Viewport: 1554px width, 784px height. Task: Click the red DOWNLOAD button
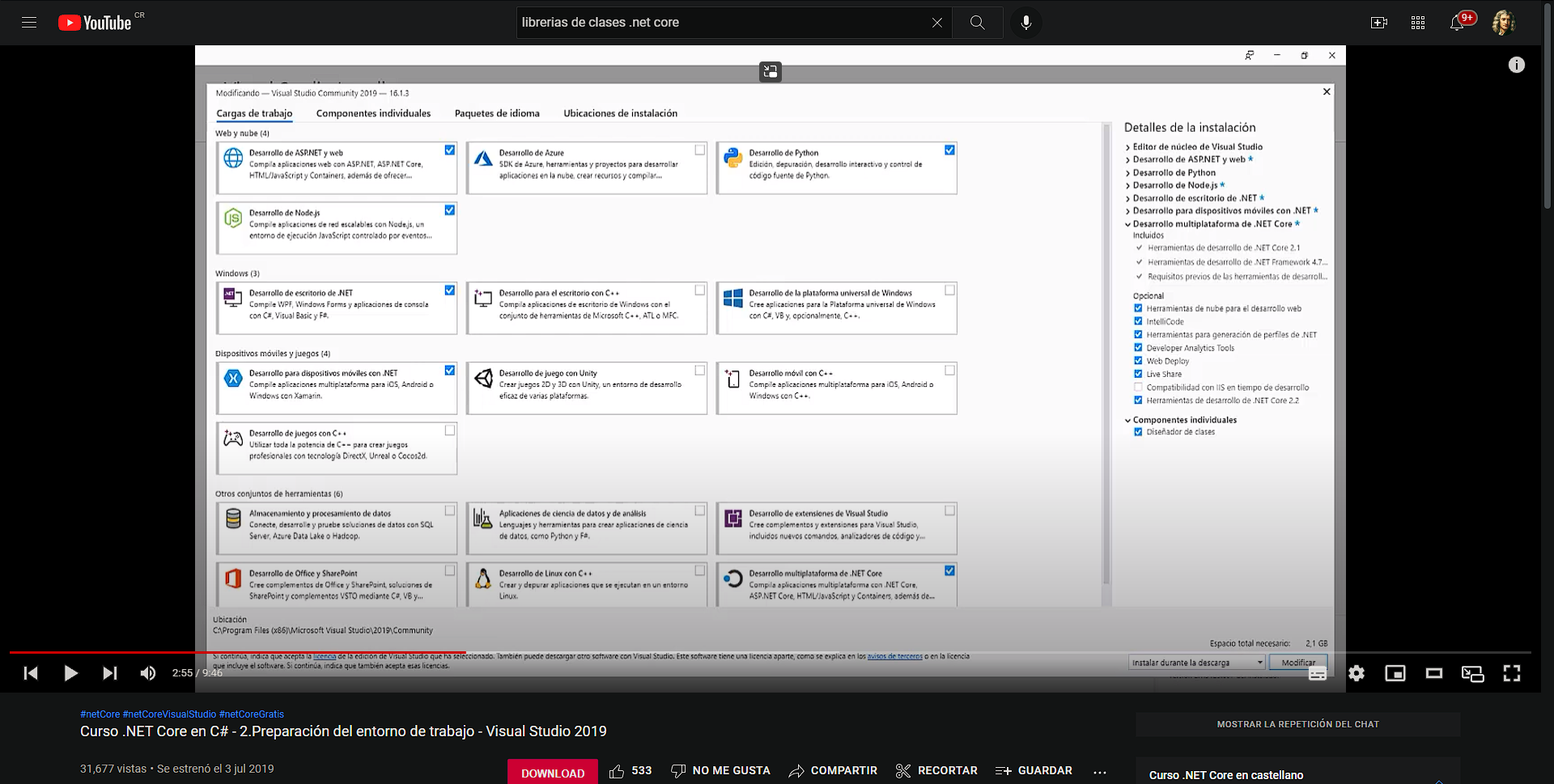click(553, 773)
